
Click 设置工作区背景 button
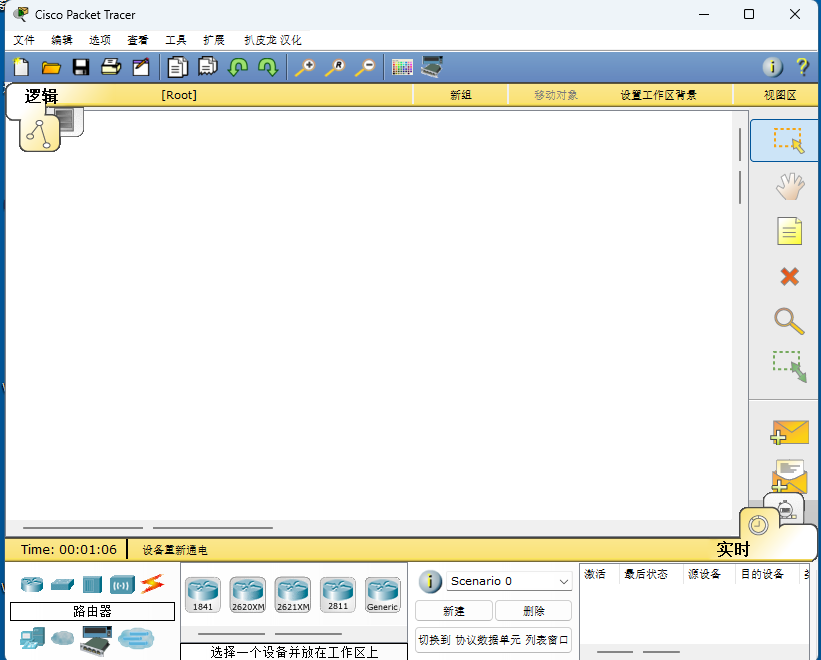pyautogui.click(x=658, y=95)
